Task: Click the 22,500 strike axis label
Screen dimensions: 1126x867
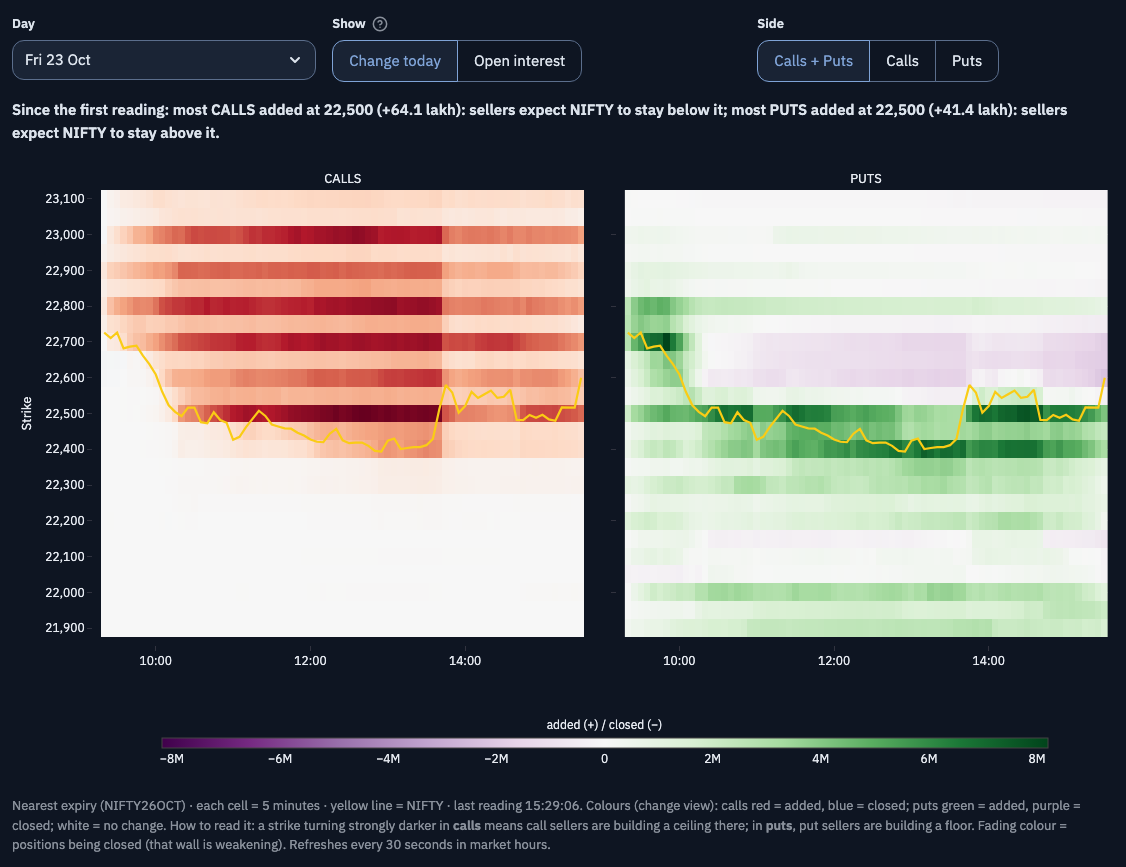Action: pos(65,413)
